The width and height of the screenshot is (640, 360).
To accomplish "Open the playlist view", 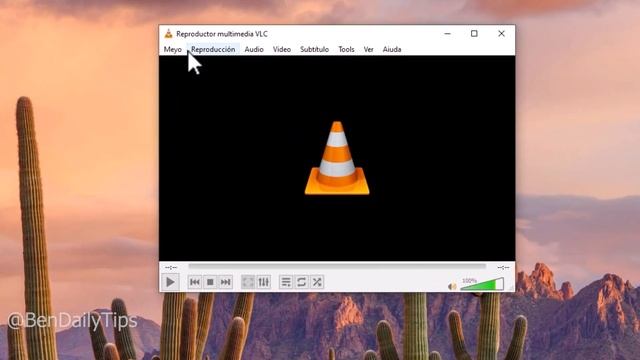I will [x=286, y=282].
